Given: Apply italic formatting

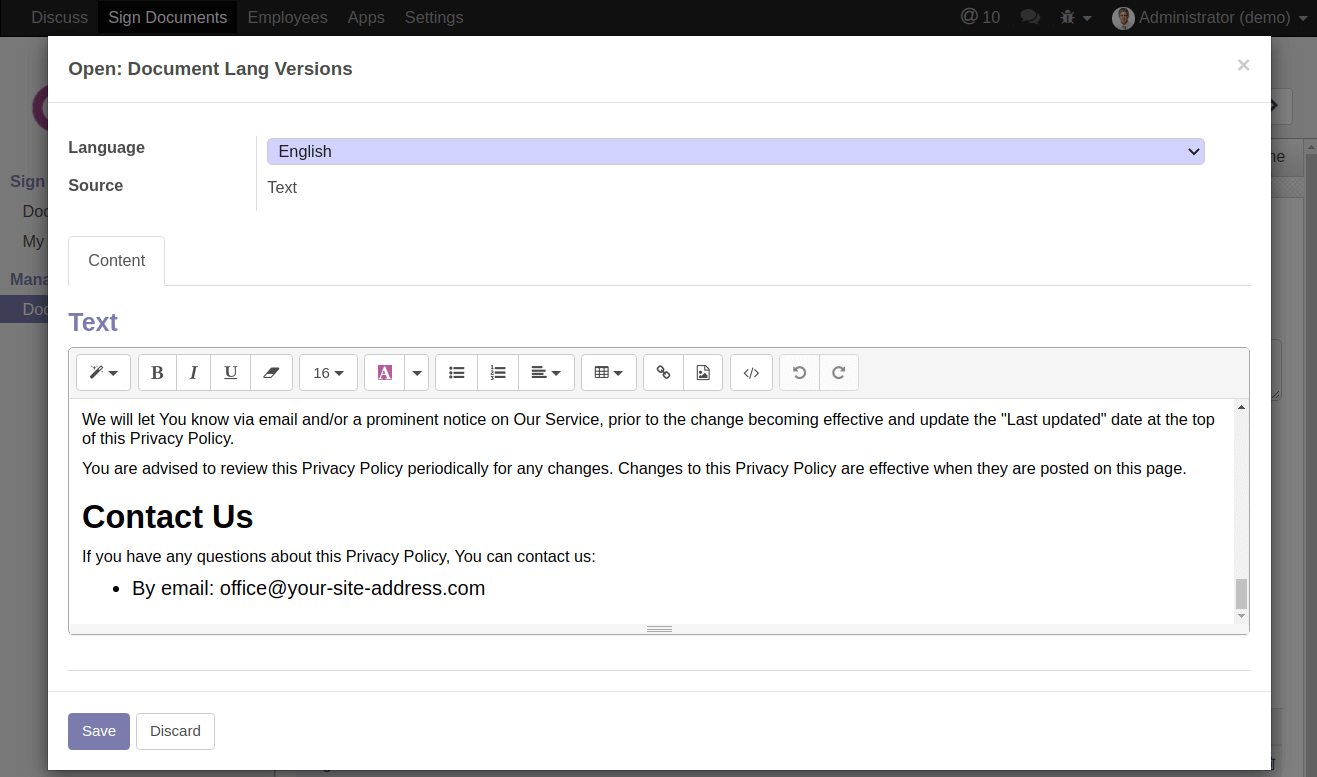Looking at the screenshot, I should (x=193, y=372).
